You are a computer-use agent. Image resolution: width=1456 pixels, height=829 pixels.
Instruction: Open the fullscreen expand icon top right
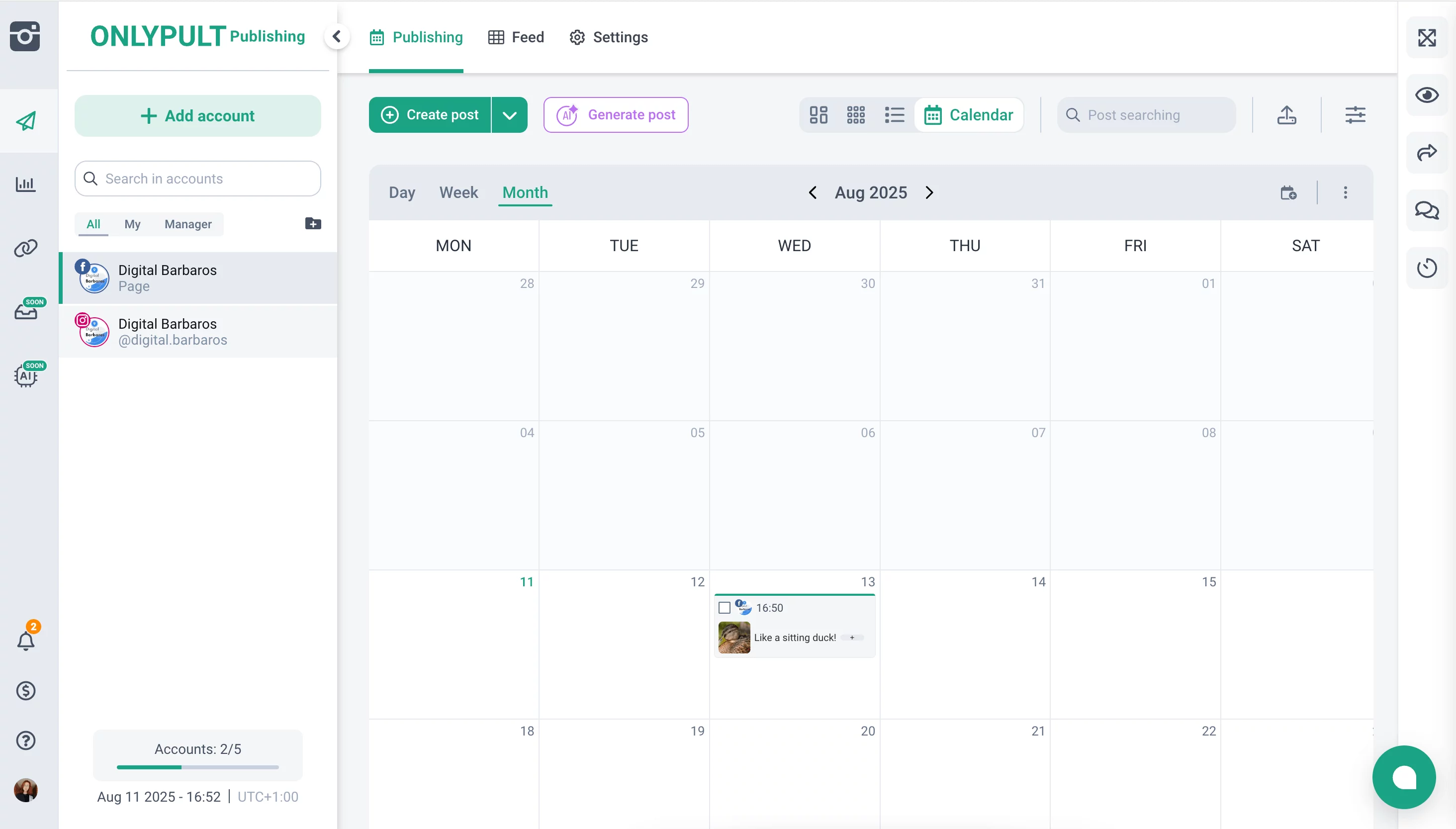coord(1427,38)
